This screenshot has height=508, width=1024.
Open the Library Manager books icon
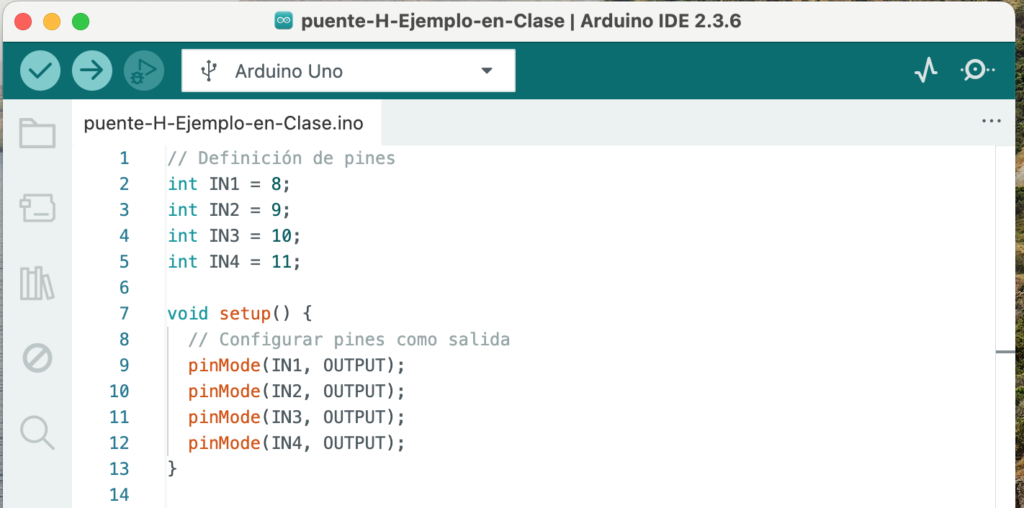[x=37, y=283]
